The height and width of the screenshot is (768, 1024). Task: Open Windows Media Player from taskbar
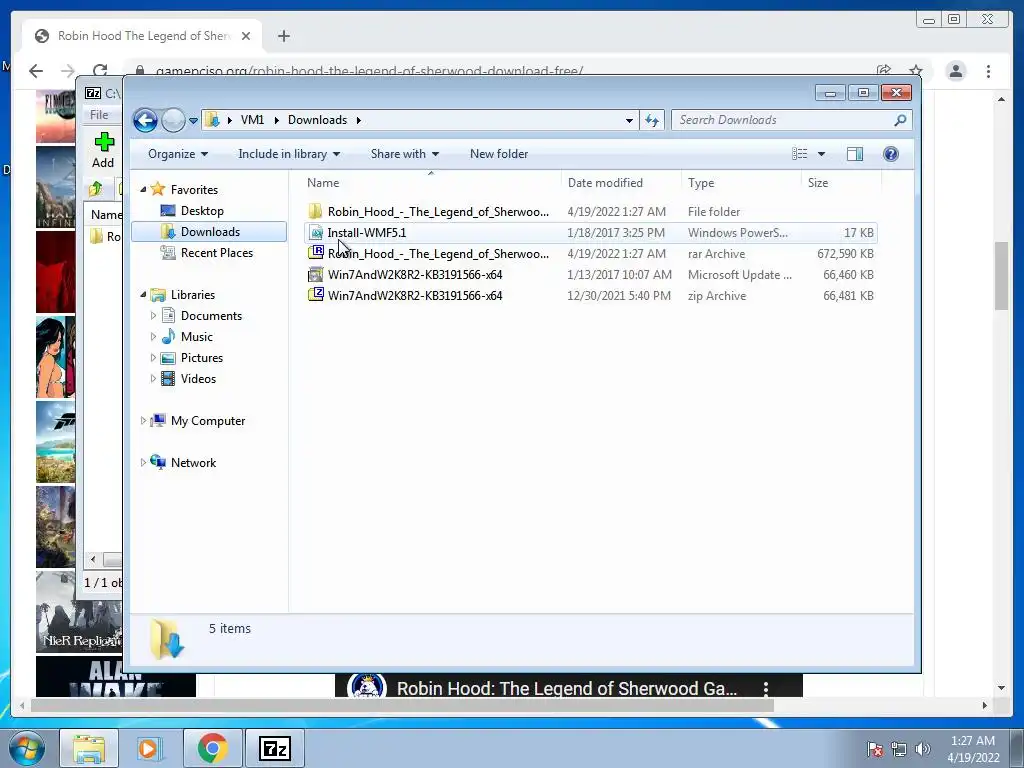[150, 748]
